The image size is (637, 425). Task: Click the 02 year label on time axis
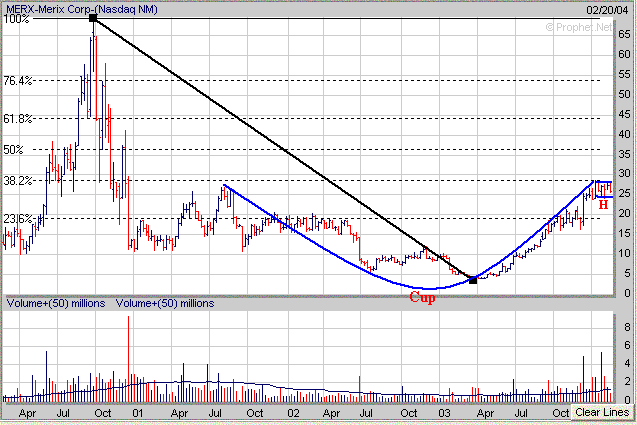(x=293, y=413)
